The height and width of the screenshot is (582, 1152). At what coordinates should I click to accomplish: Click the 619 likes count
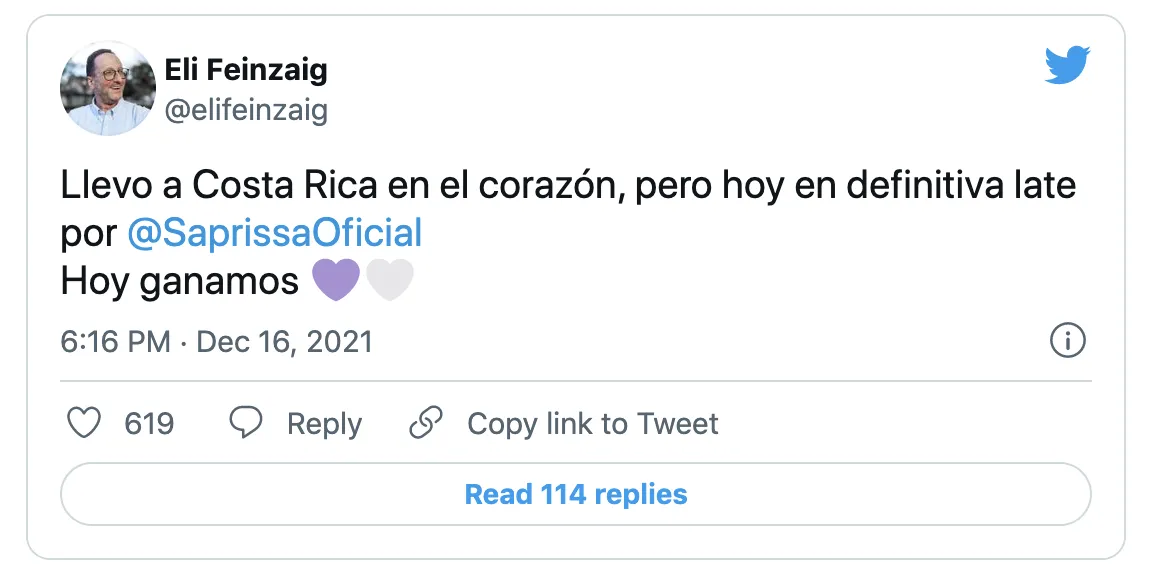(x=149, y=424)
